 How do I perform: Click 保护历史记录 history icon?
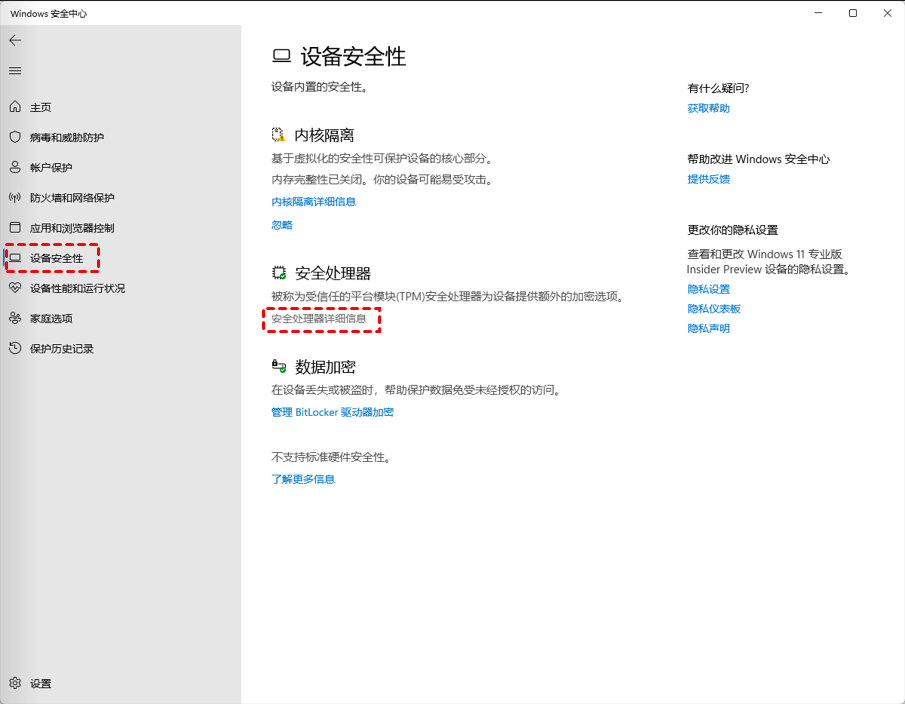pos(15,349)
